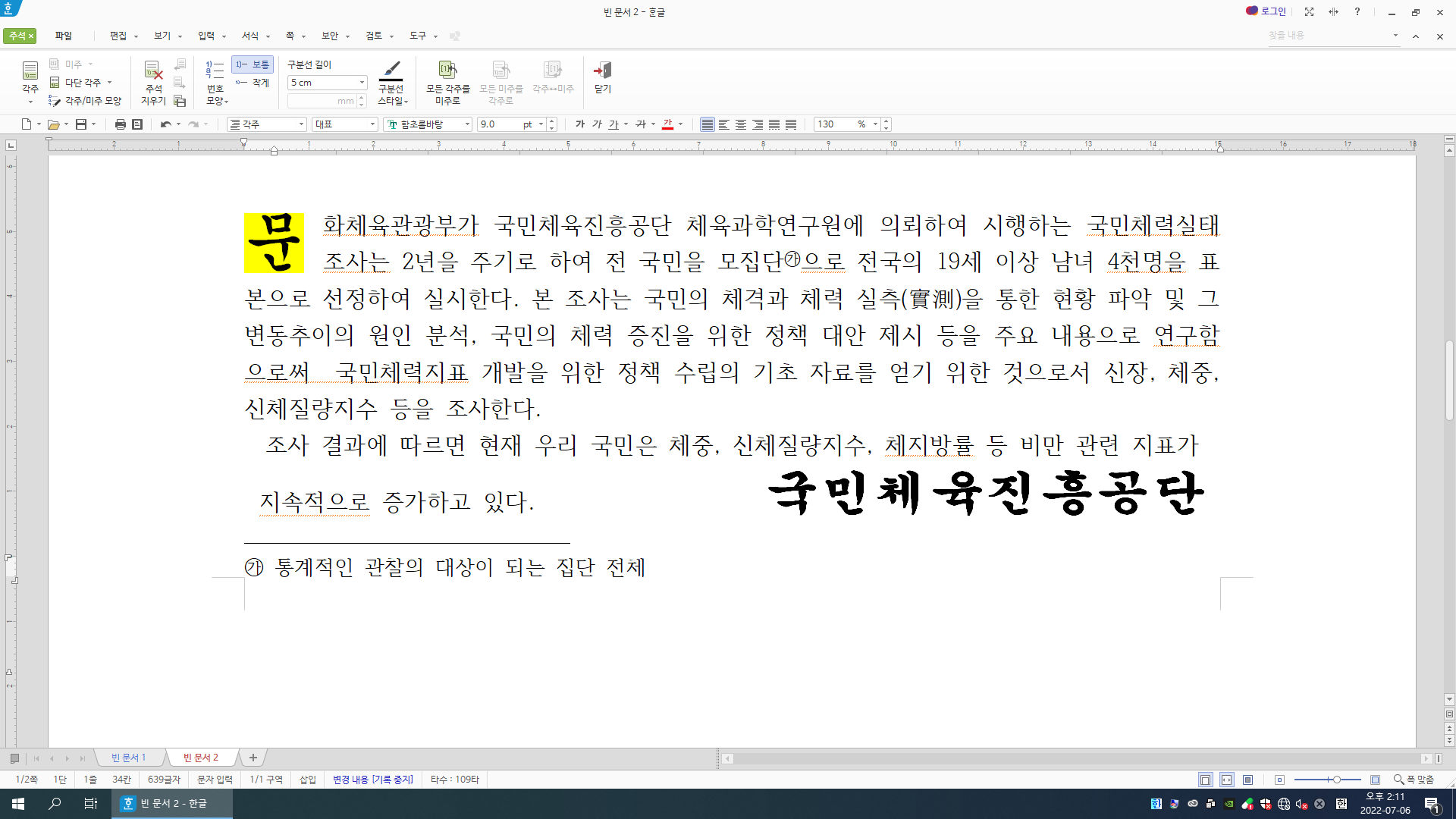This screenshot has height=819, width=1456.
Task: Apply strikethrough 가 formatting
Action: point(641,124)
